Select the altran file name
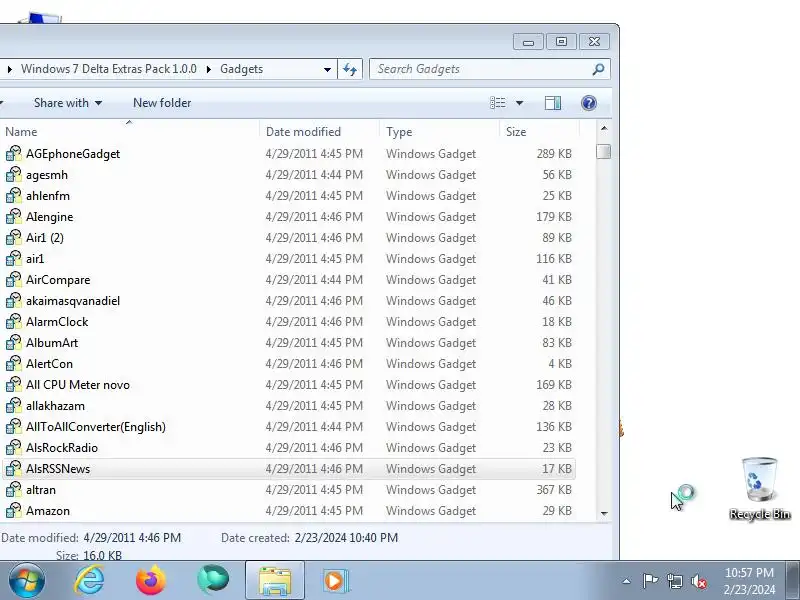Screen dimensions: 800x600 click(x=41, y=490)
